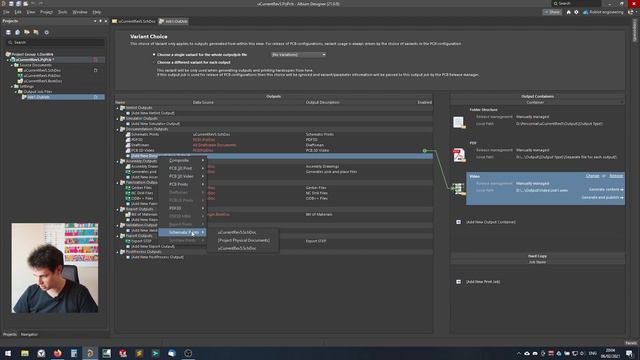This screenshot has width=640, height=360.
Task: Open the Windows Start menu
Action: tap(8, 353)
